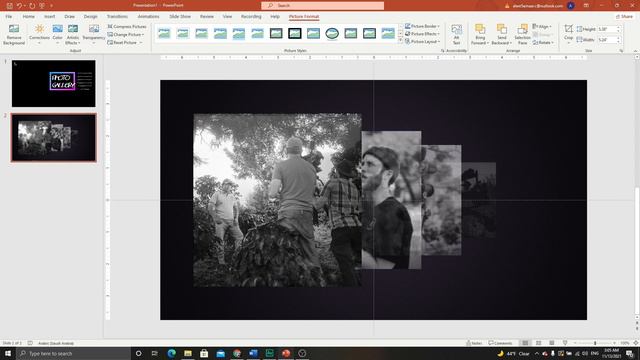The height and width of the screenshot is (360, 640).
Task: Start Slide Show from status bar
Action: tap(565, 343)
